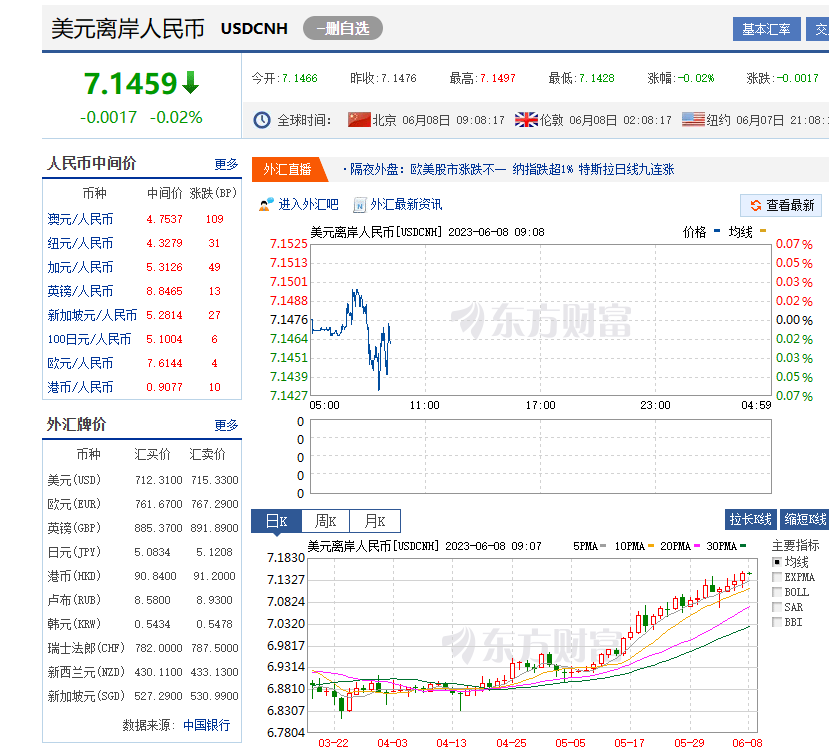Viewport: 829px width, 753px height.
Task: Click the refresh icon in 查看最新
Action: pos(755,206)
